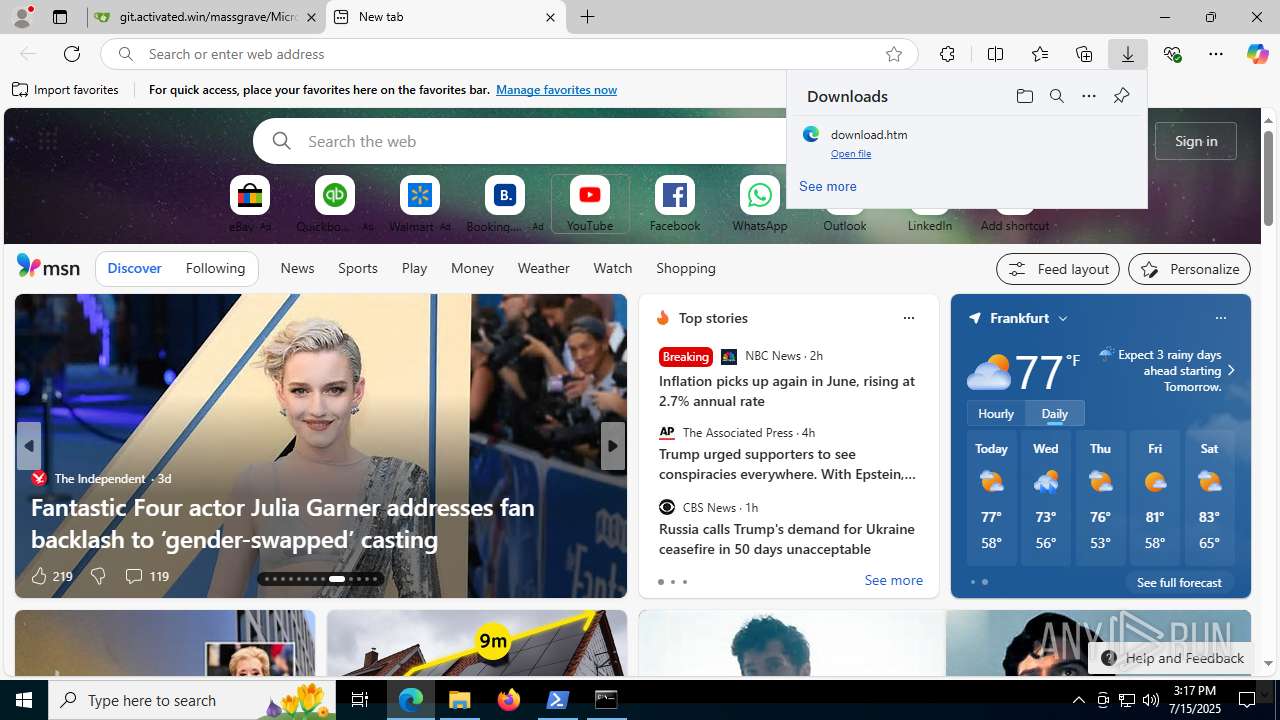Open Settings and more ellipsis menu

(1216, 54)
